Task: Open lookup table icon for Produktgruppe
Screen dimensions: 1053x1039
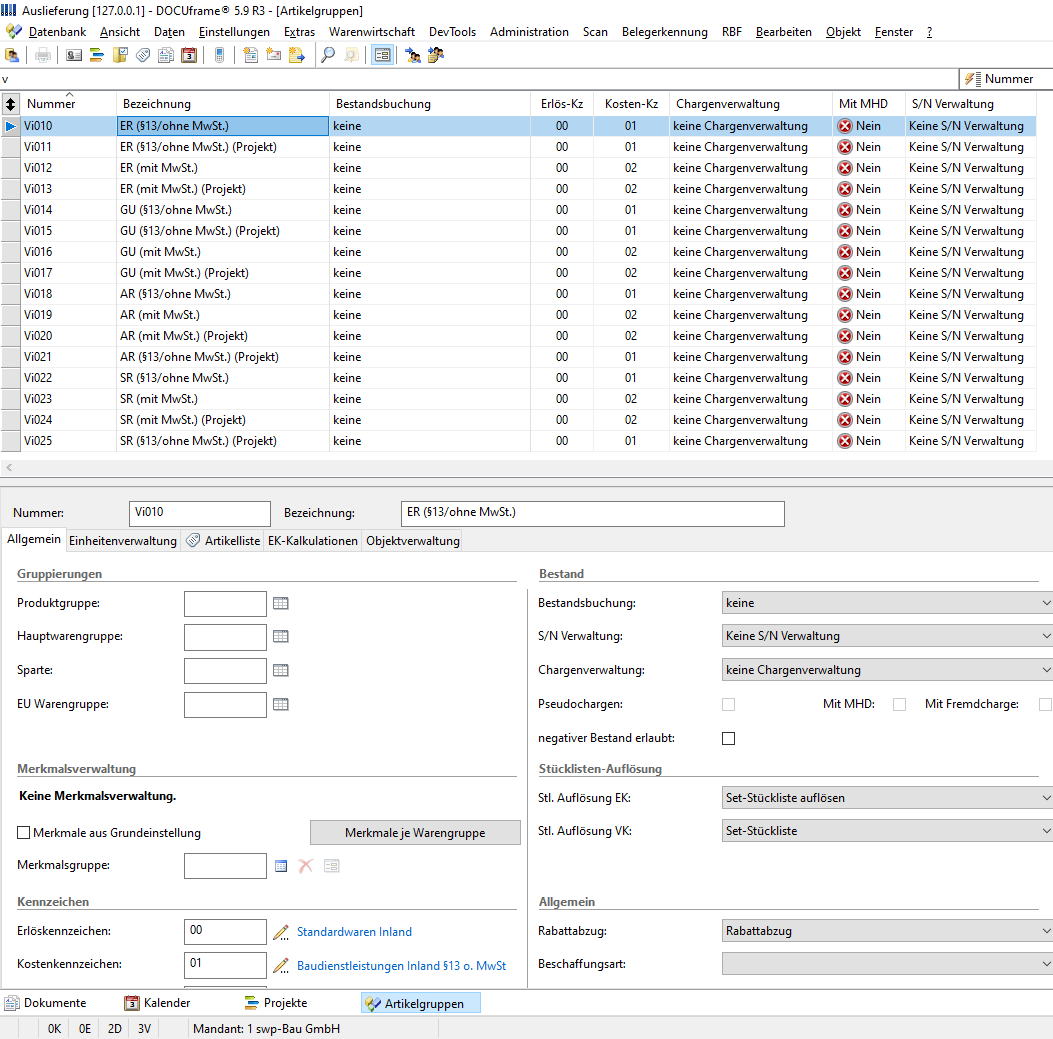Action: click(281, 603)
